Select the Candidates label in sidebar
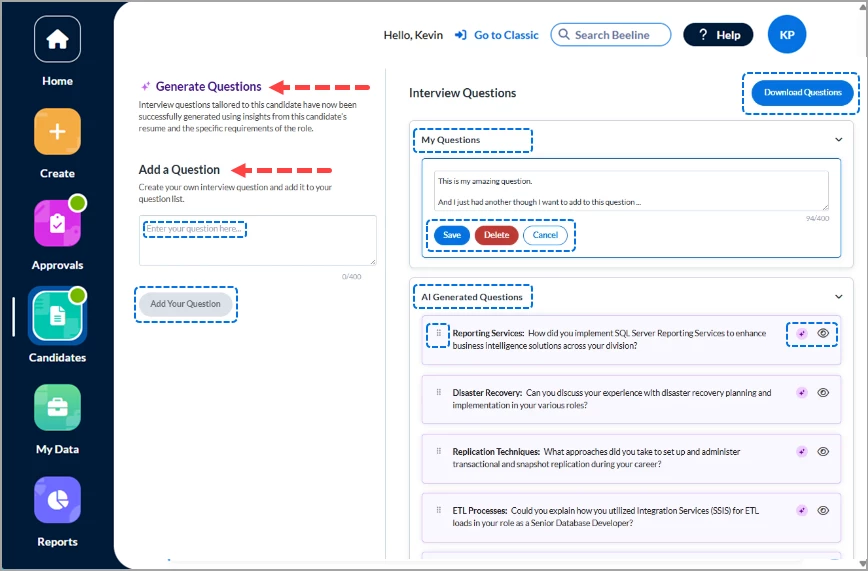868x571 pixels. [57, 358]
